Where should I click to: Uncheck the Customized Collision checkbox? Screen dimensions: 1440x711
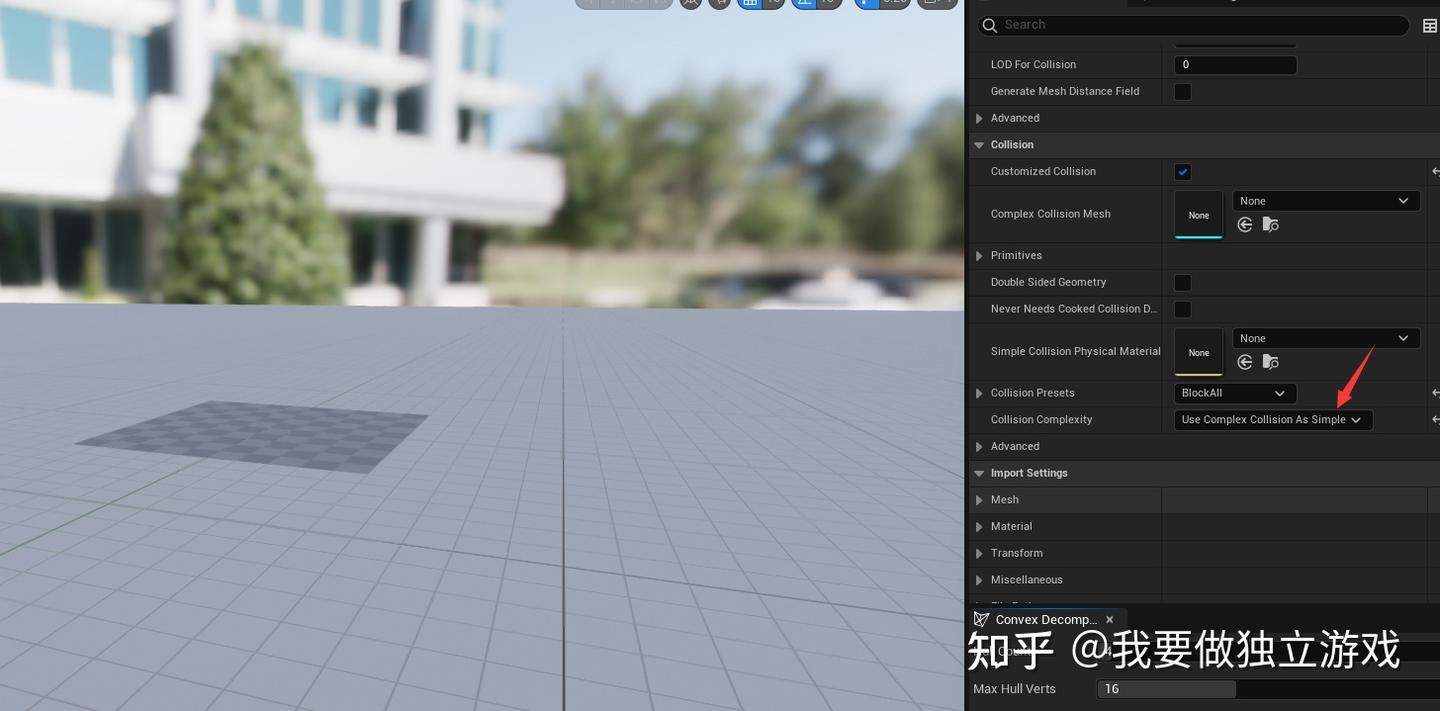click(1182, 171)
